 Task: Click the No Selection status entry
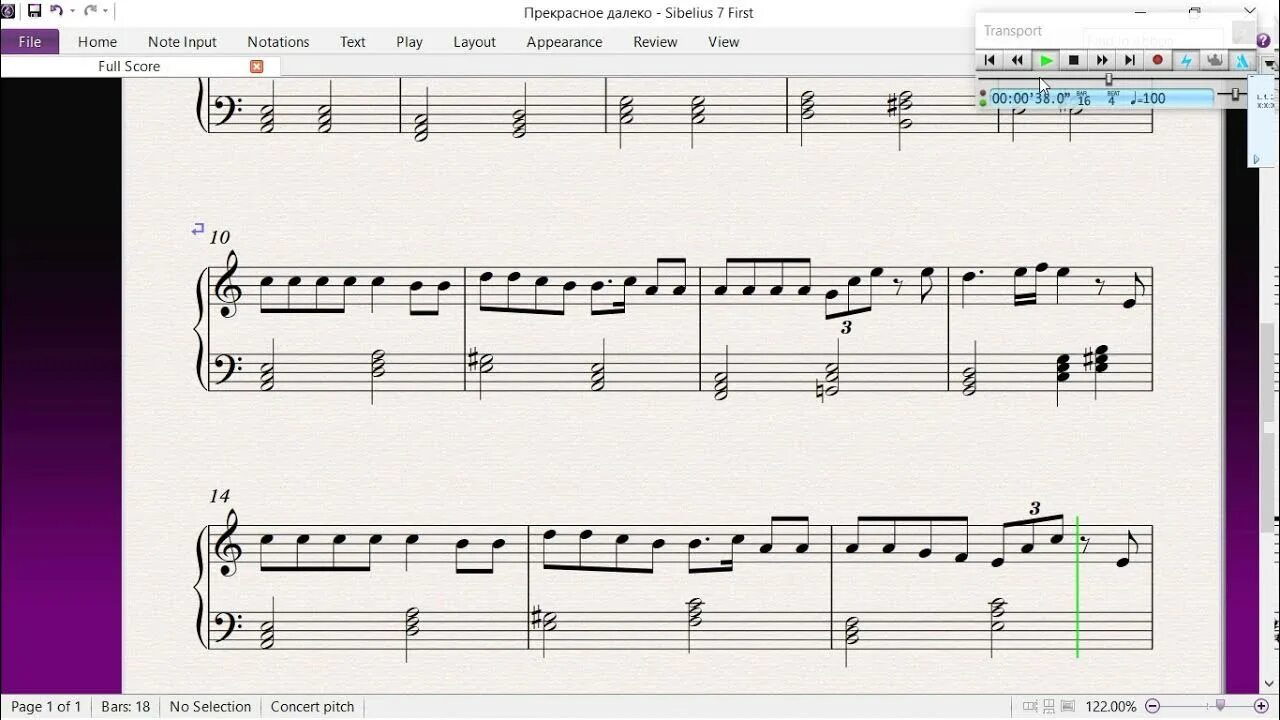coord(210,706)
